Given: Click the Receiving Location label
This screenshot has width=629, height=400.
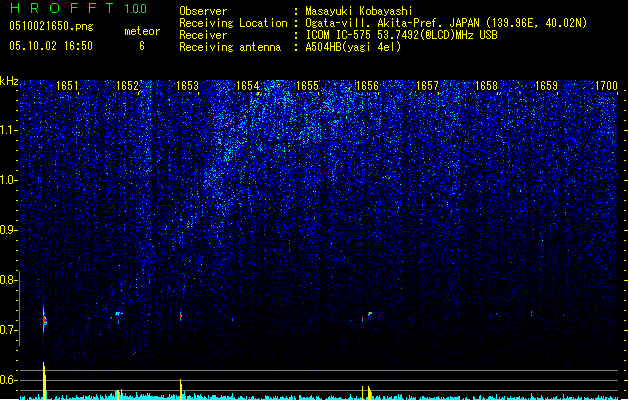Looking at the screenshot, I should pyautogui.click(x=233, y=23).
